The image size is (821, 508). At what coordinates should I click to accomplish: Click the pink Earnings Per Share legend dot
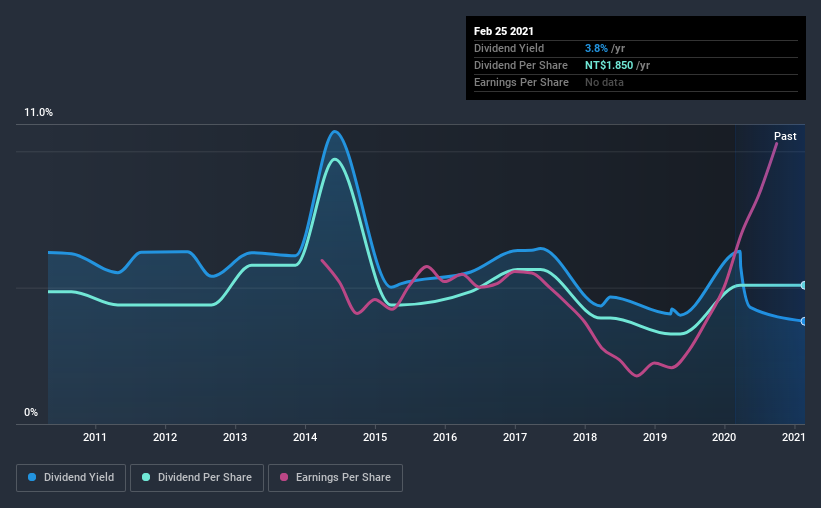(284, 477)
